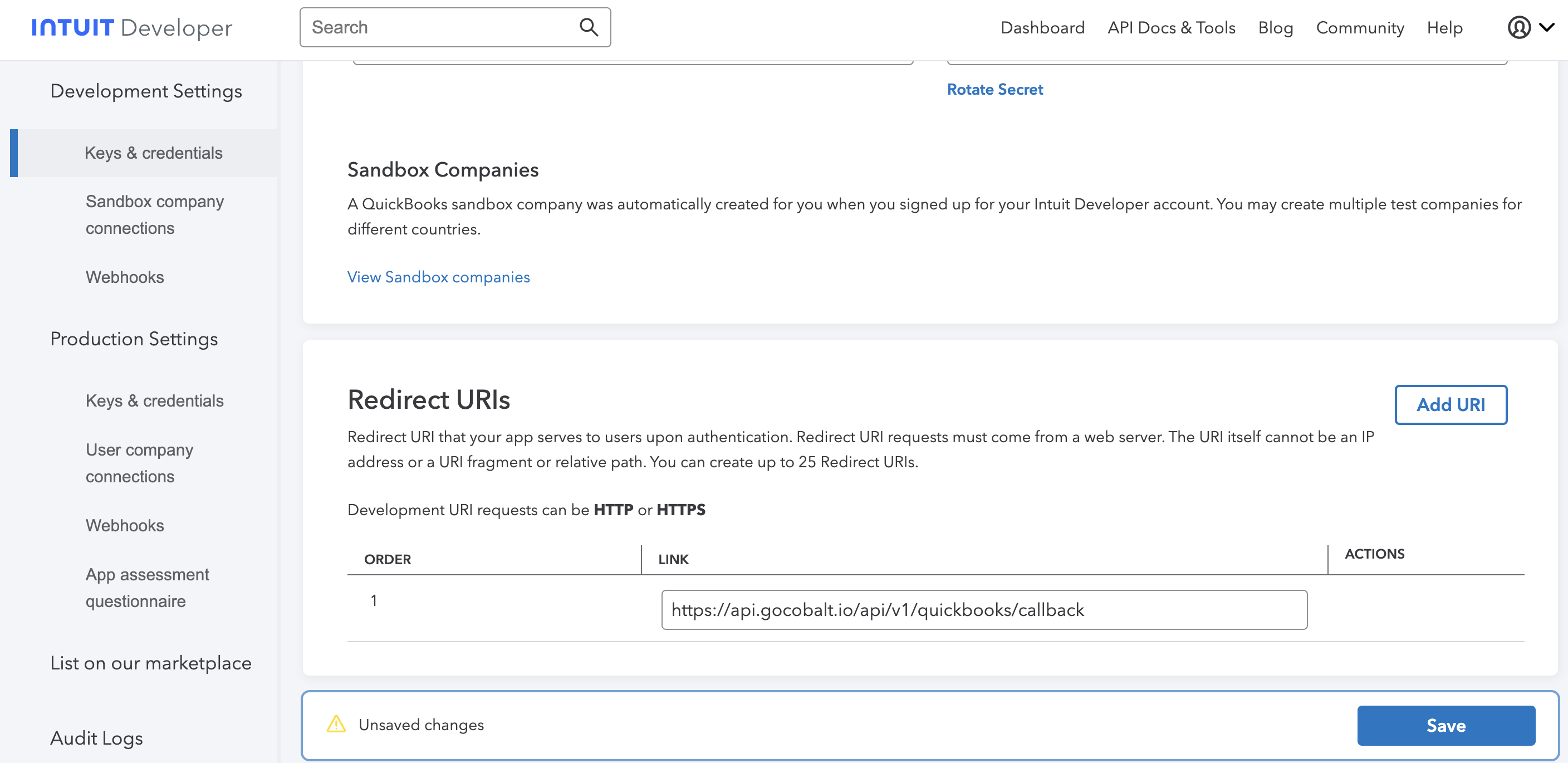Open View Sandbox companies link
Screen dimensions: 1568x763
point(438,277)
